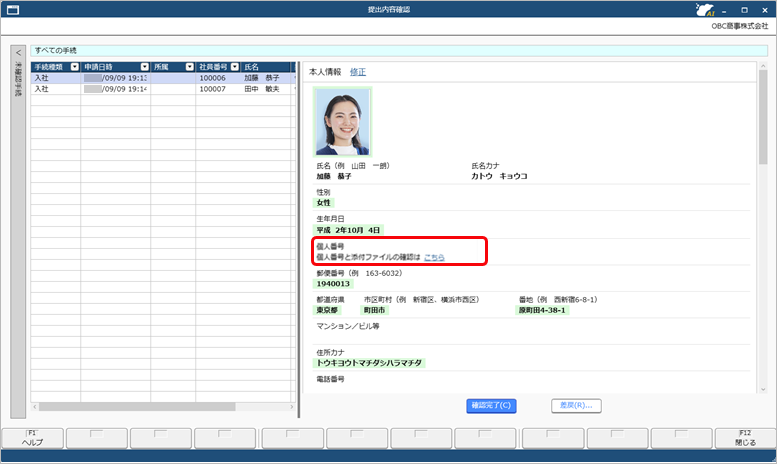The image size is (777, 464).
Task: Click the 修正 link beside 本人情報
Action: tap(357, 72)
